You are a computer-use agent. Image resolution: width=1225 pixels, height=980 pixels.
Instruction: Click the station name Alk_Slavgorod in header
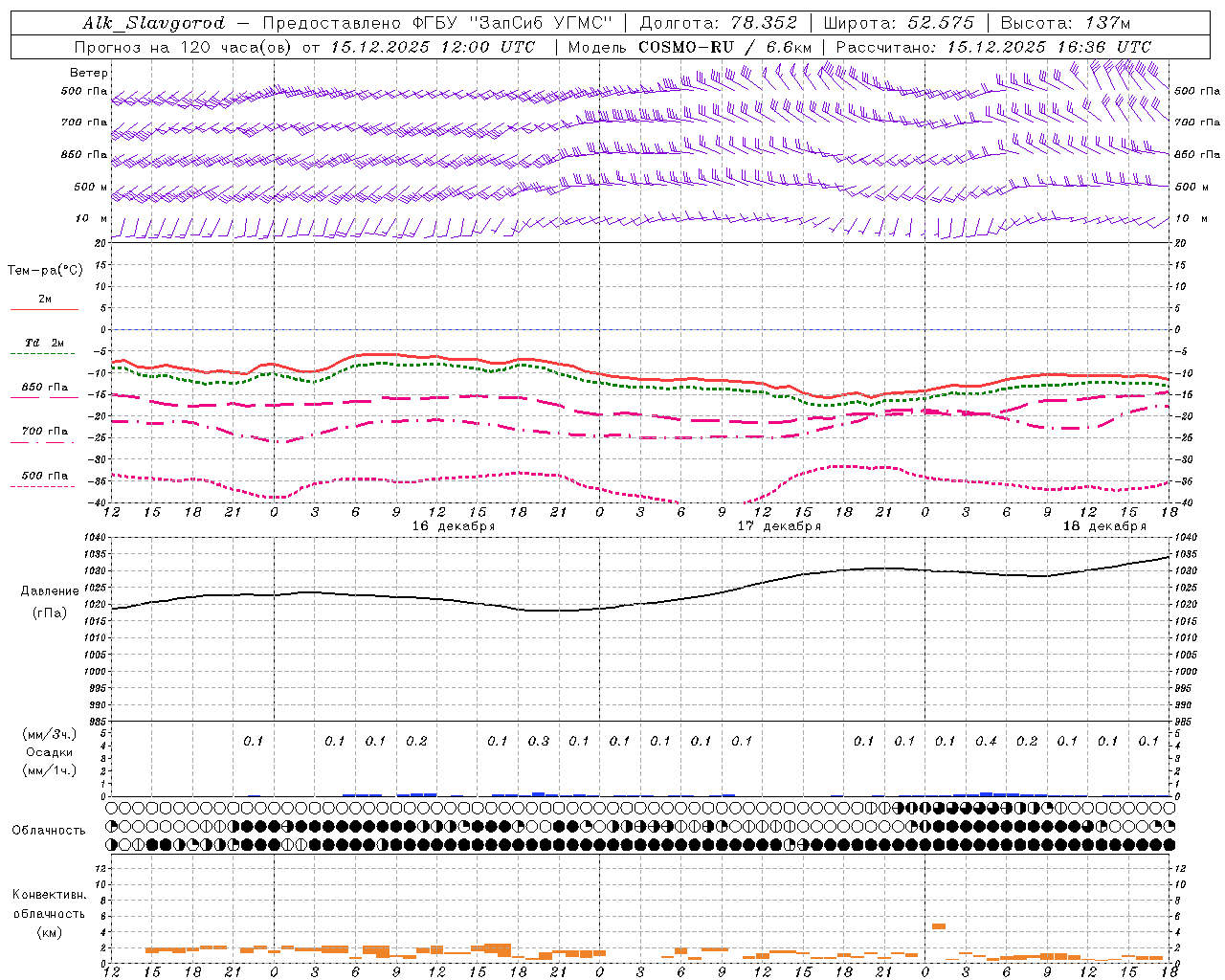[x=154, y=23]
